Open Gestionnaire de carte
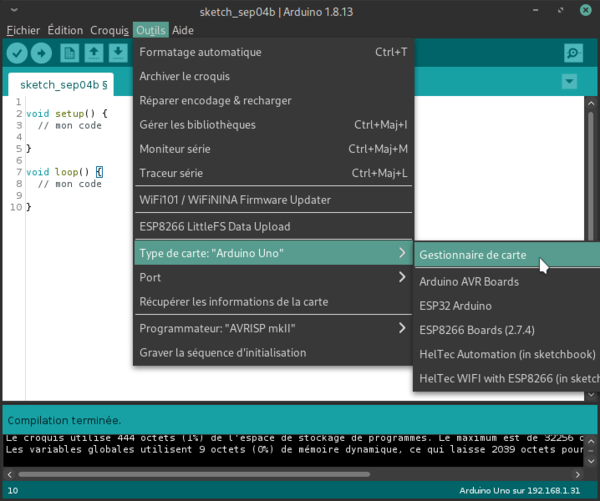The image size is (600, 501). [507, 255]
